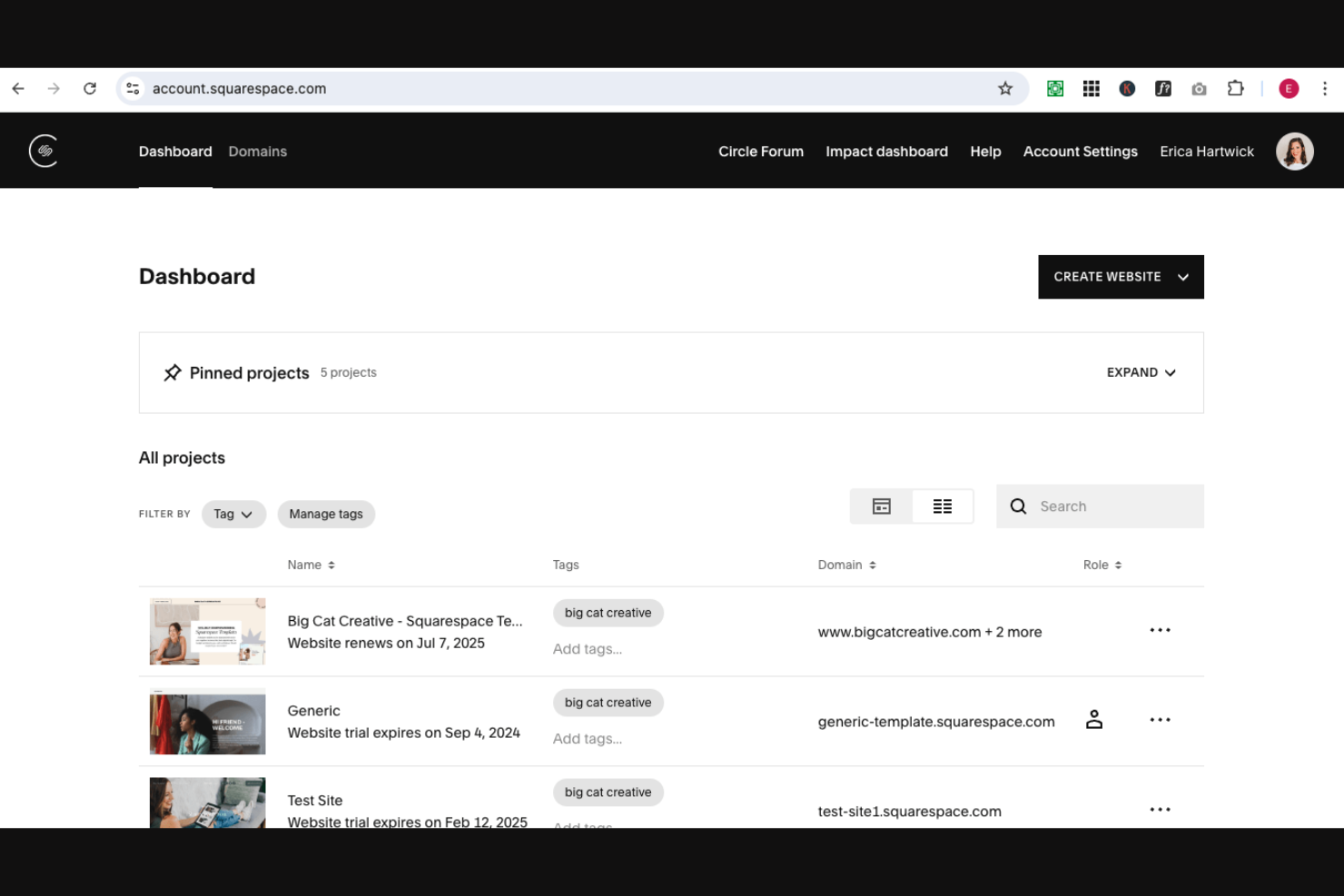Click the search magnifier icon
This screenshot has width=1344, height=896.
pyautogui.click(x=1018, y=506)
